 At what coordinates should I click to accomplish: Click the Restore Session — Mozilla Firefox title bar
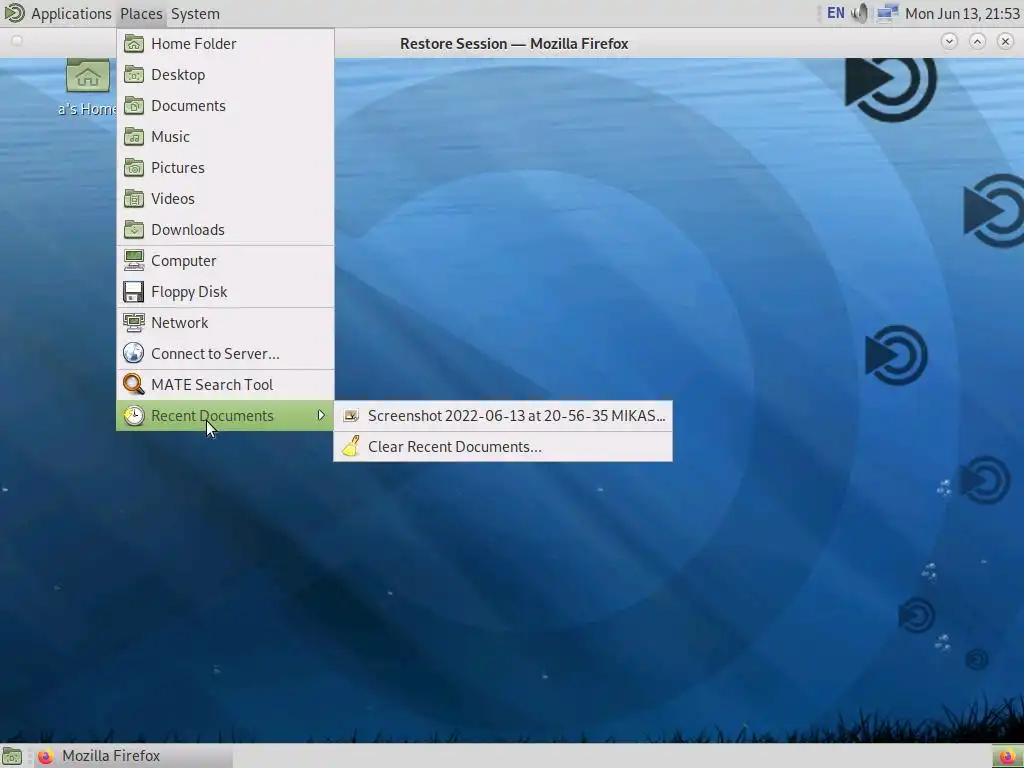(x=514, y=44)
